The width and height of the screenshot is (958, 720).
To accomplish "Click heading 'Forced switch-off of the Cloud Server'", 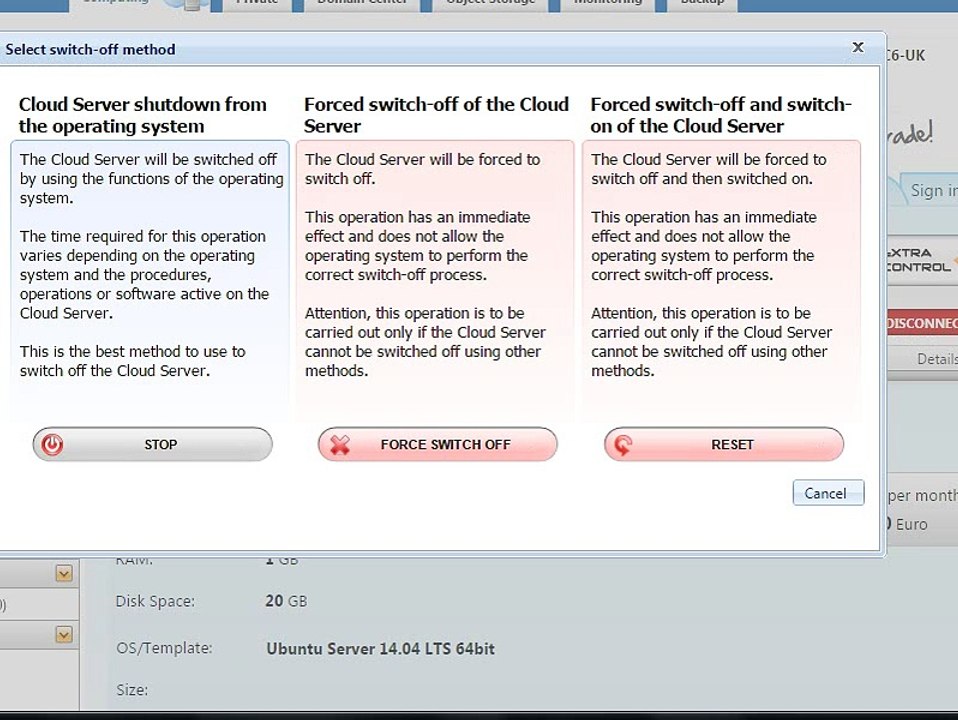I will (436, 115).
